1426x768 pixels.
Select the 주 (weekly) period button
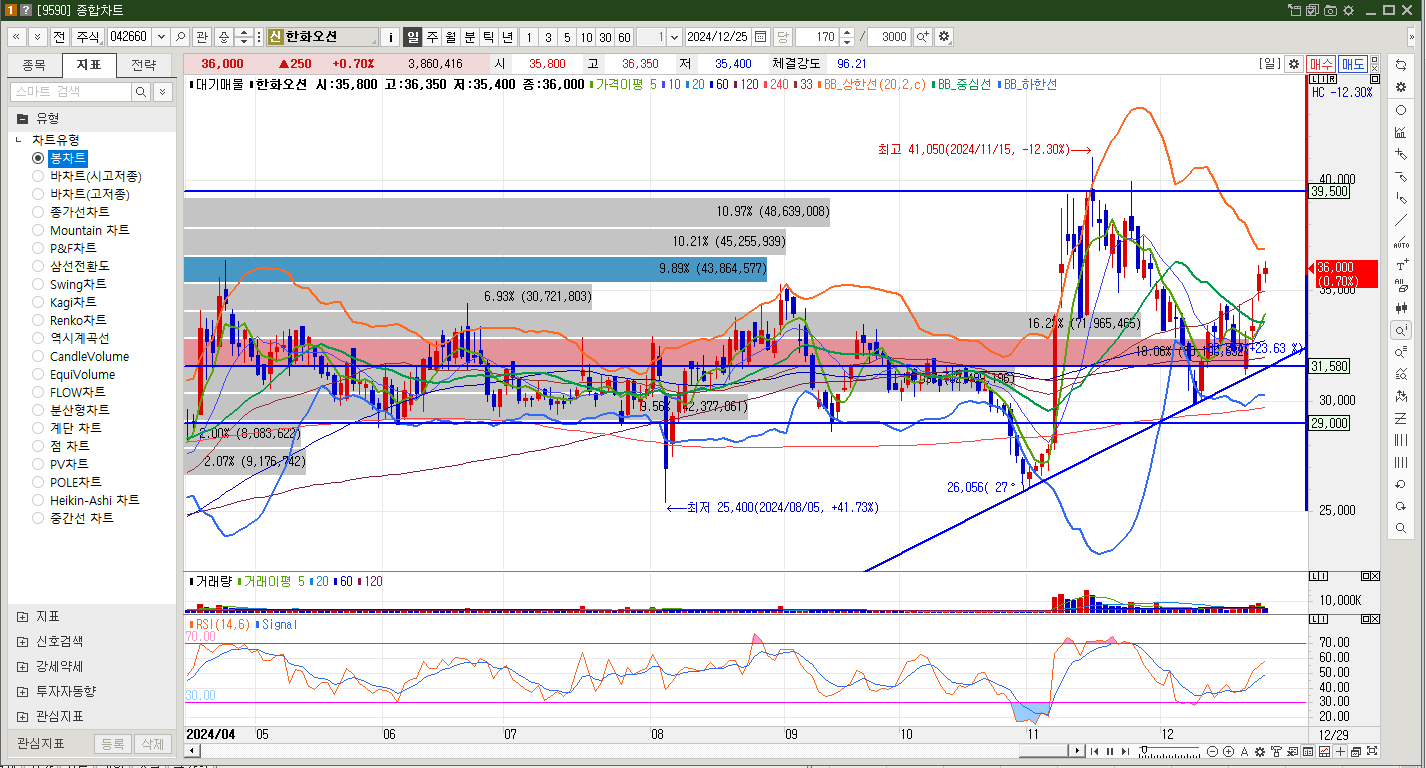click(432, 36)
